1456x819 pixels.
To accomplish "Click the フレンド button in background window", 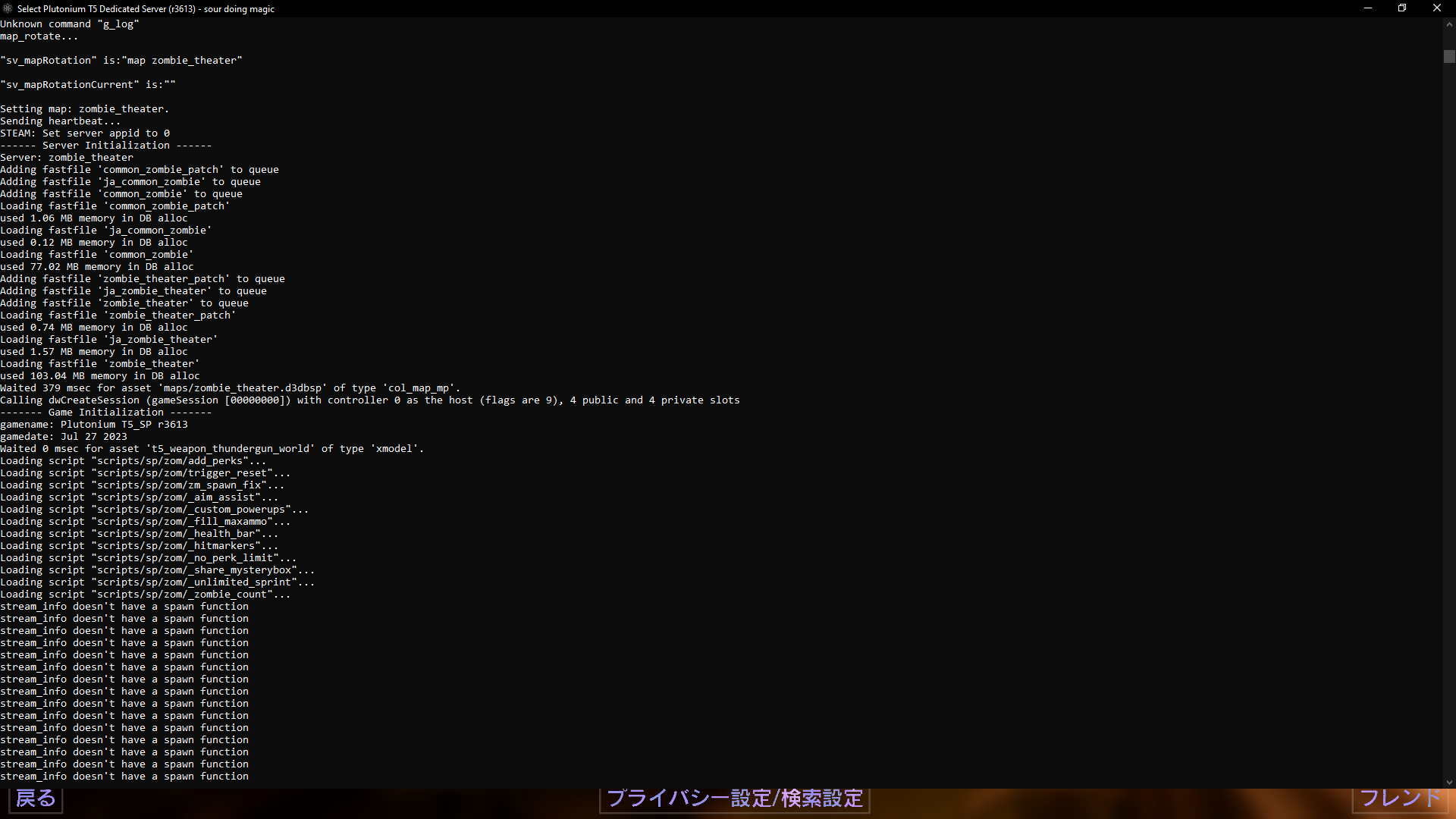I will tap(1401, 799).
